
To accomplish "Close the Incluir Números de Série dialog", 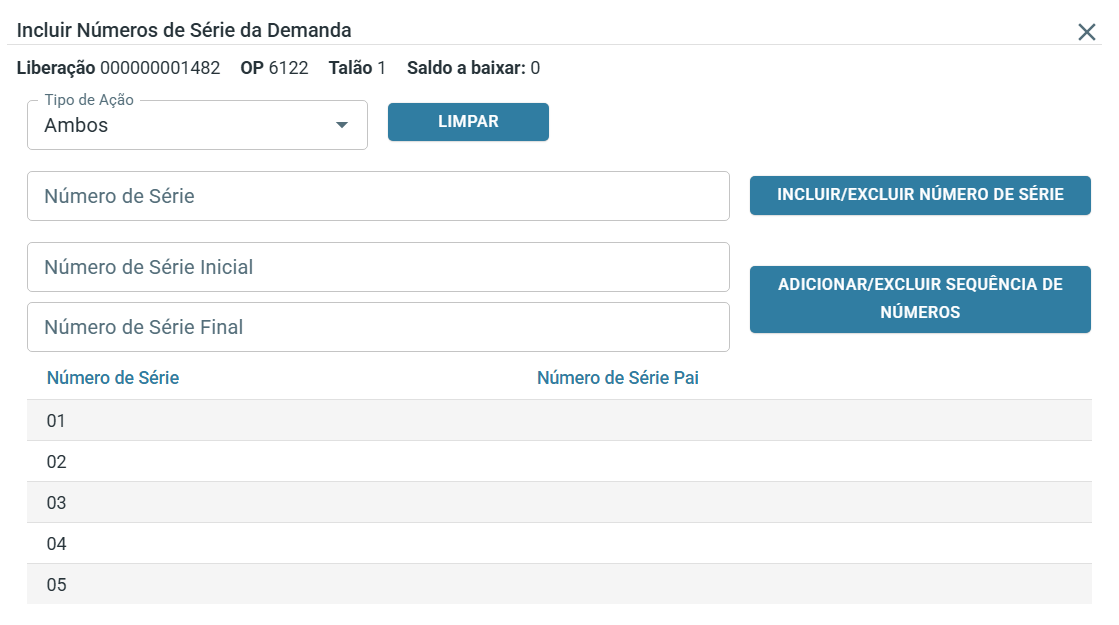I will click(1087, 32).
